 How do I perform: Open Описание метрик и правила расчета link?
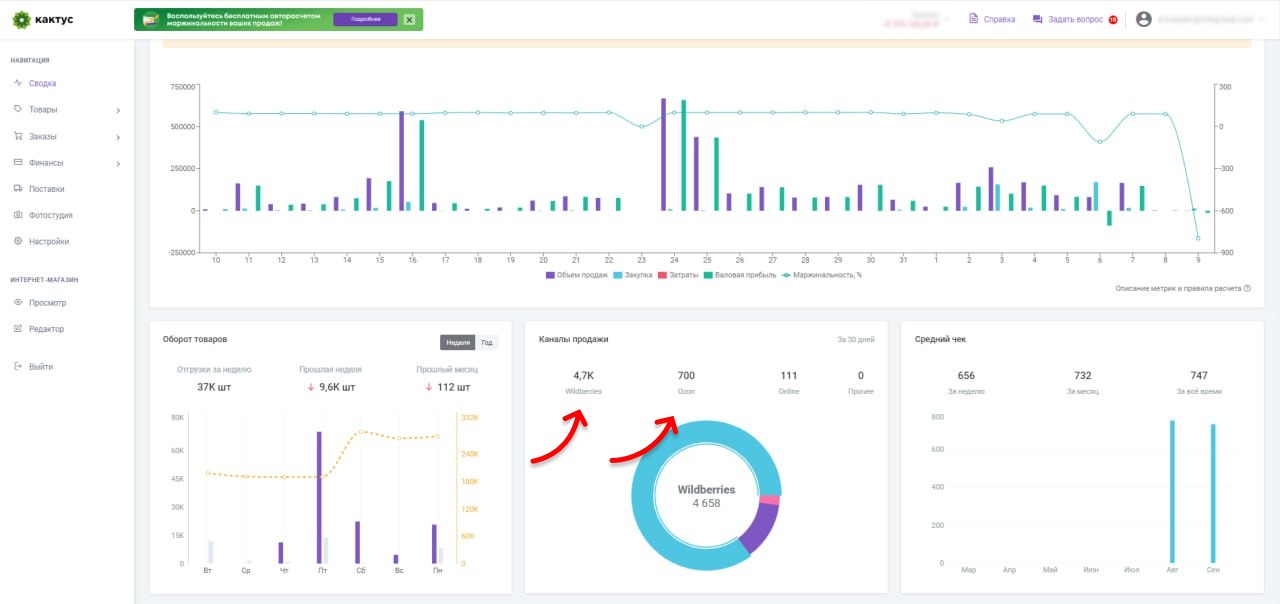(1178, 288)
